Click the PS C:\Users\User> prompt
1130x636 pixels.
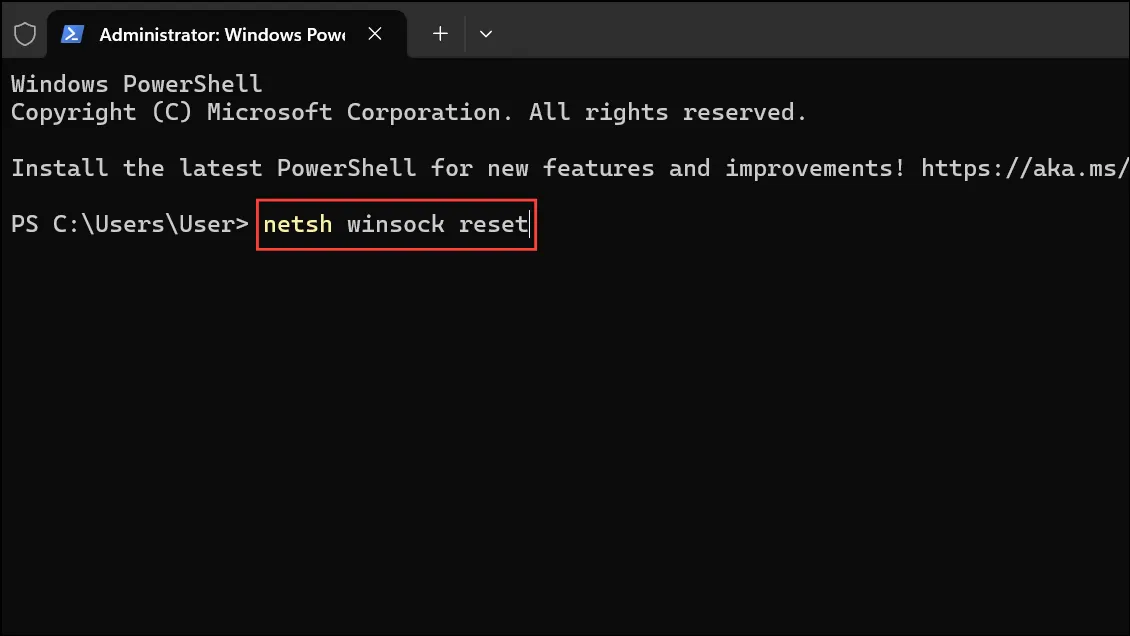click(x=130, y=224)
